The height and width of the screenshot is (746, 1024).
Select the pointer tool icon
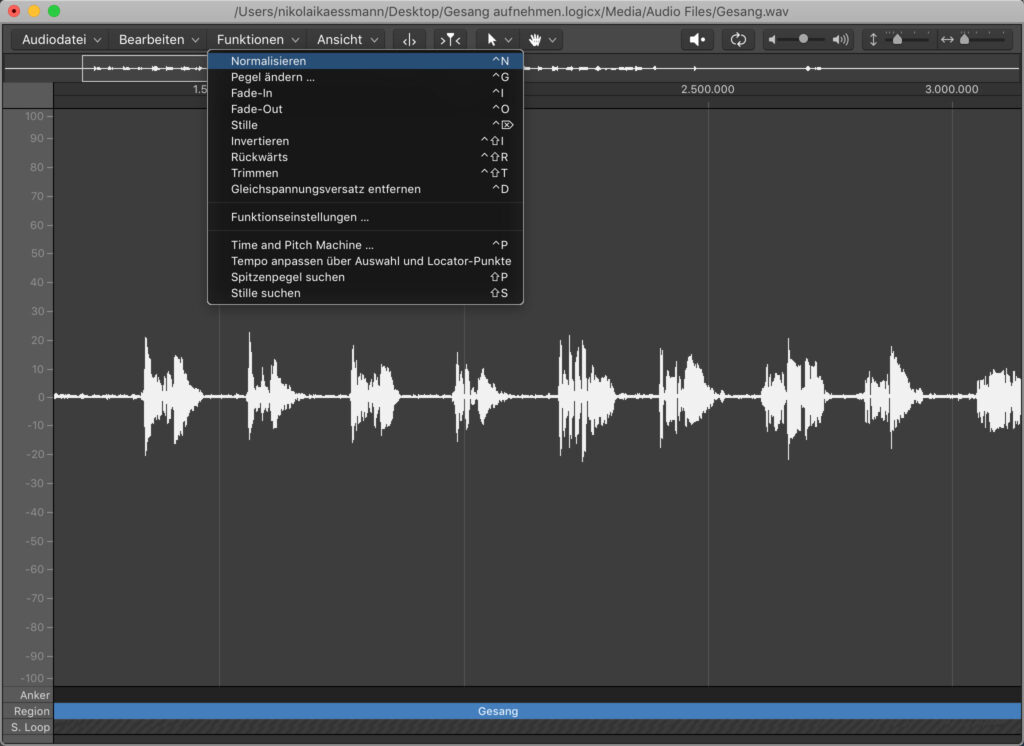coord(492,40)
